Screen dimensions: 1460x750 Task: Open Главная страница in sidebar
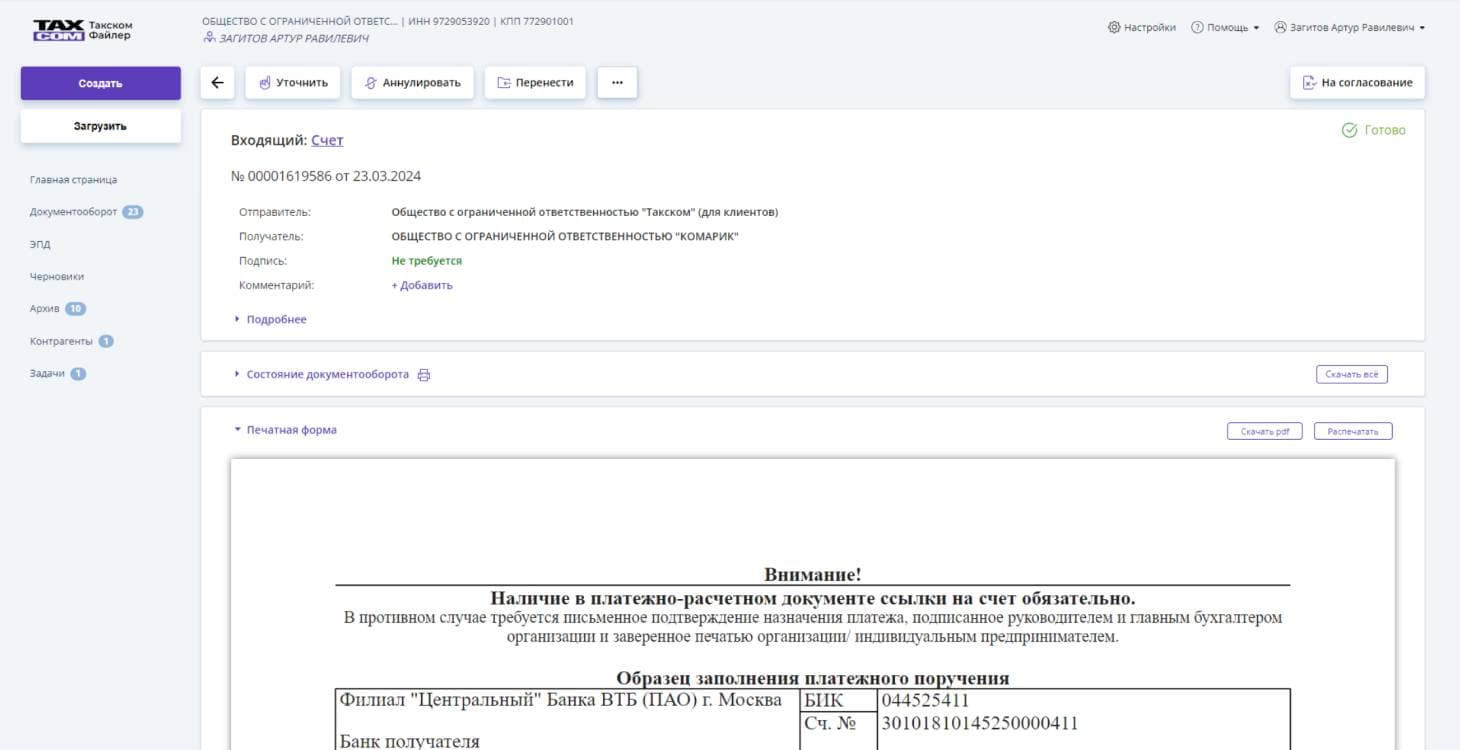pos(73,180)
